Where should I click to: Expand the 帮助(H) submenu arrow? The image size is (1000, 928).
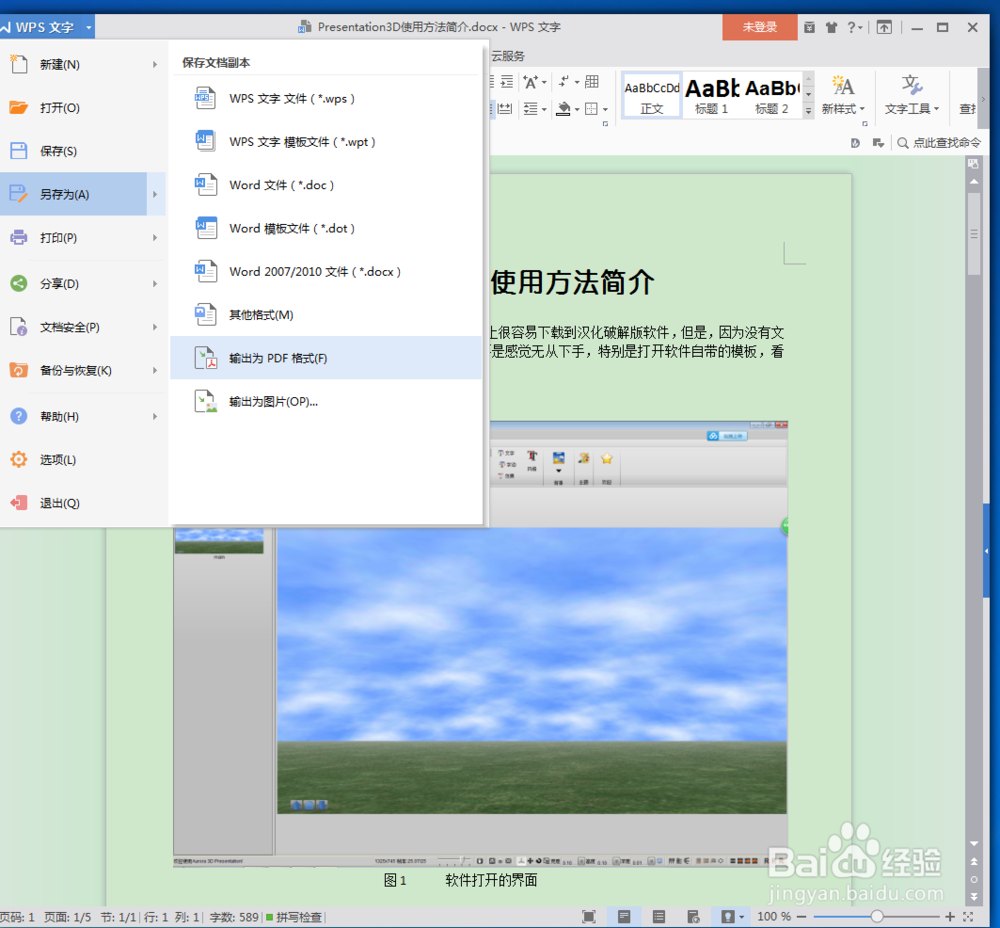click(x=155, y=416)
